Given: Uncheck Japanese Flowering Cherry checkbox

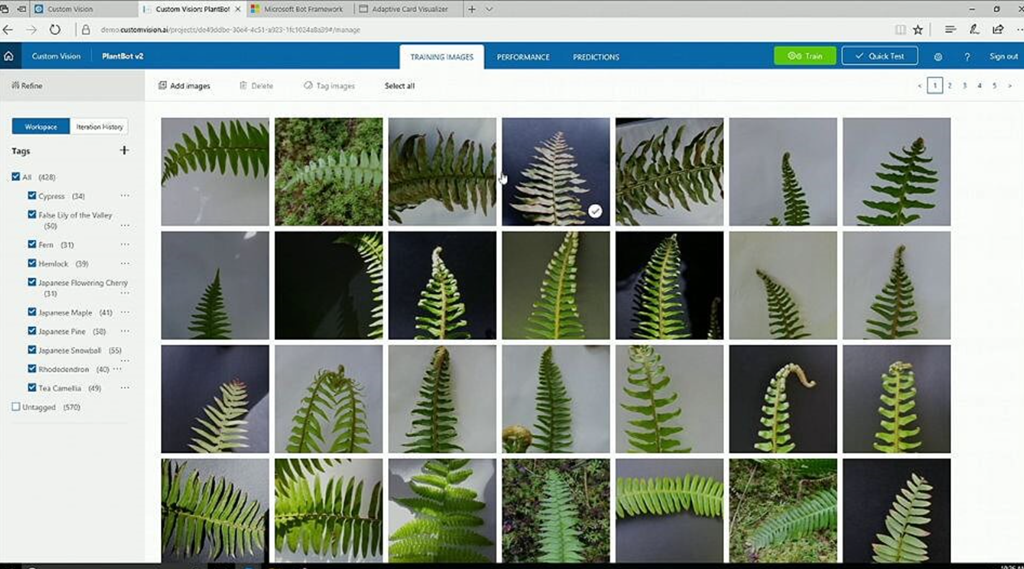Looking at the screenshot, I should (x=32, y=282).
